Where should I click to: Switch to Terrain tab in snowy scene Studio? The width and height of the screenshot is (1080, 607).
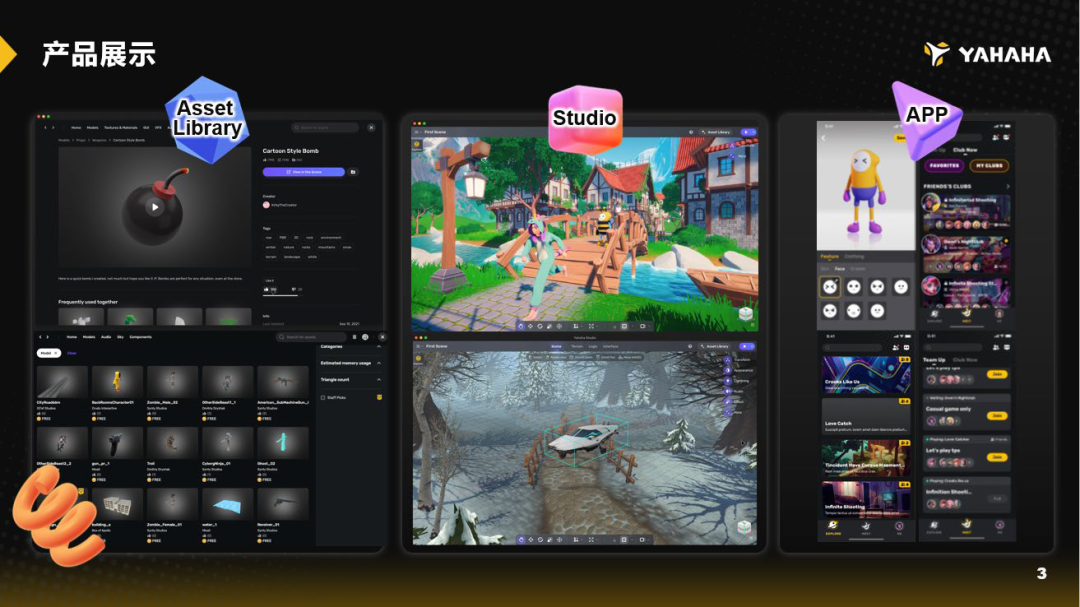pos(577,347)
